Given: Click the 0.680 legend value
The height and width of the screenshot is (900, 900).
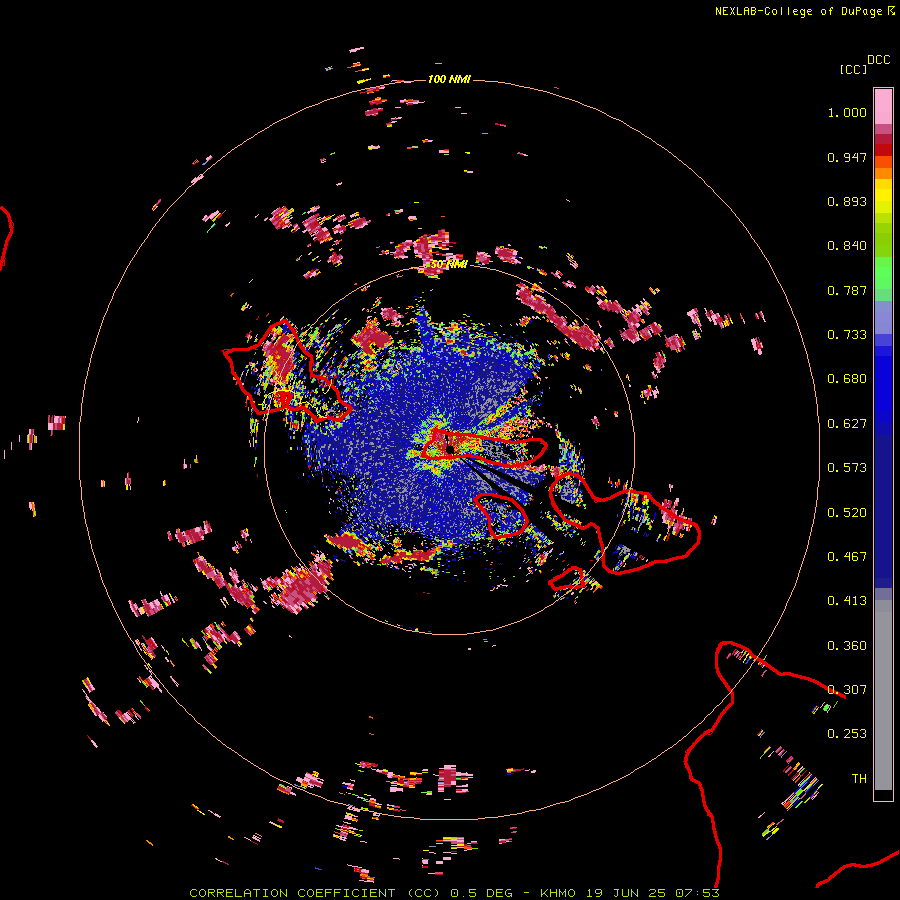Looking at the screenshot, I should 847,379.
